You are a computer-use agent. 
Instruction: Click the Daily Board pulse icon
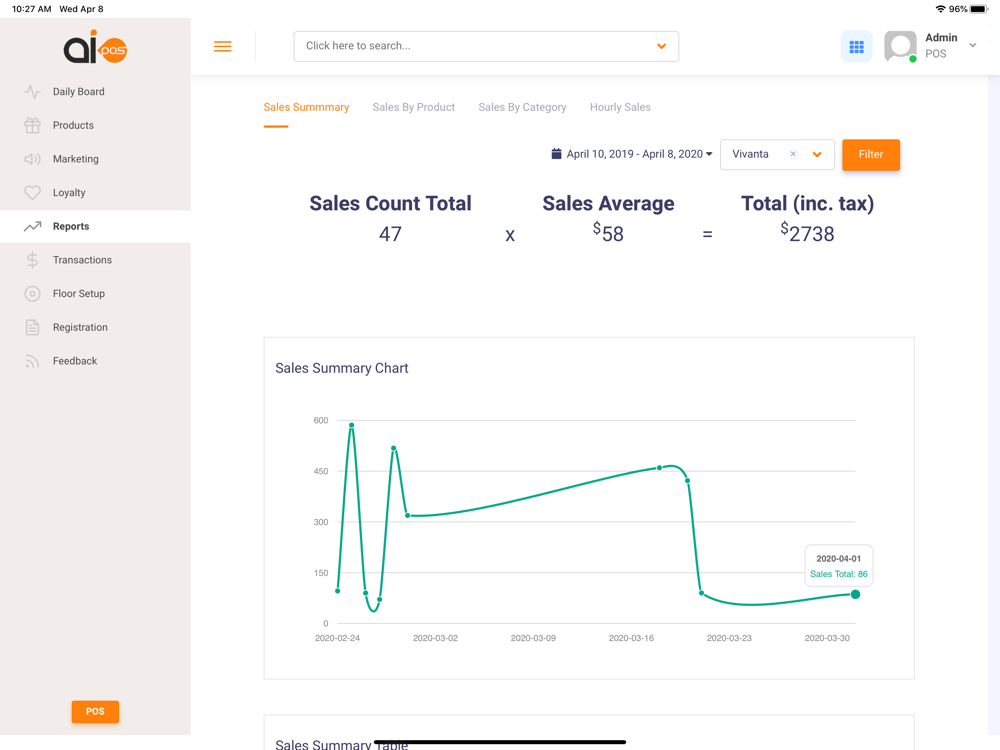[32, 92]
